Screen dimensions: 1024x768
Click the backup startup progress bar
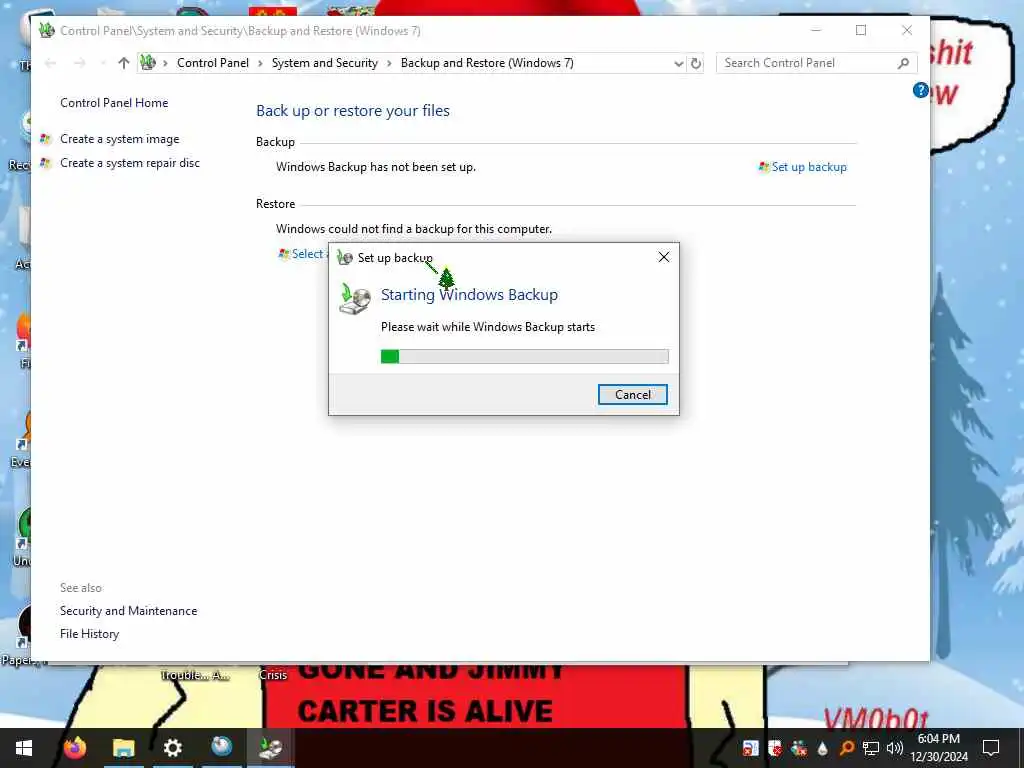click(524, 357)
